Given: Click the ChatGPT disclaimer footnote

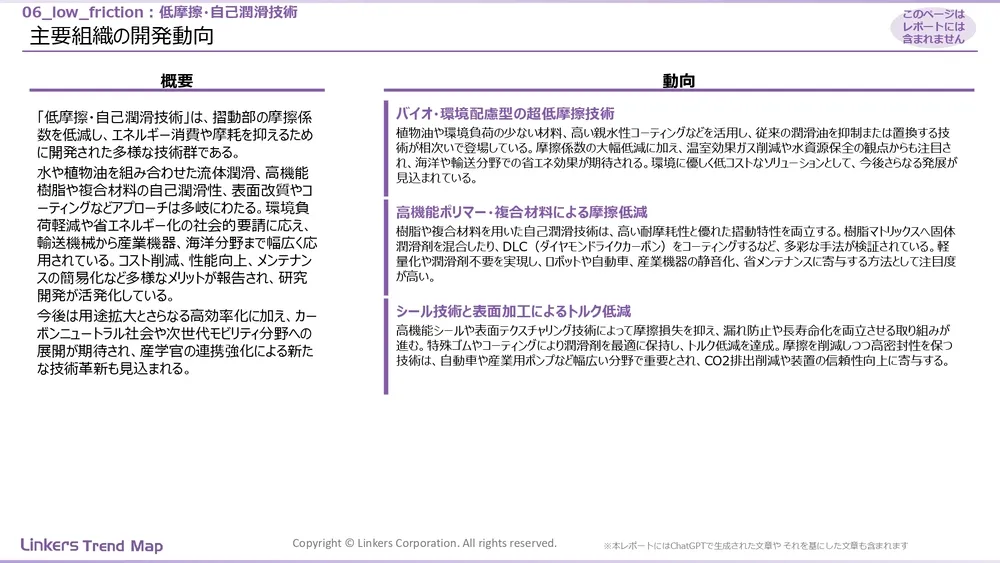Looking at the screenshot, I should pos(756,546).
